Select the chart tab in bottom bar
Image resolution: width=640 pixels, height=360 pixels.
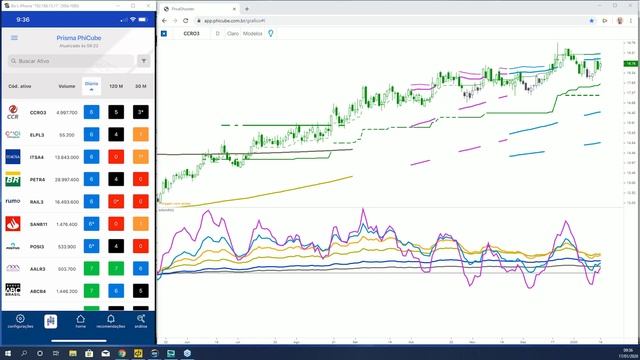[51, 321]
